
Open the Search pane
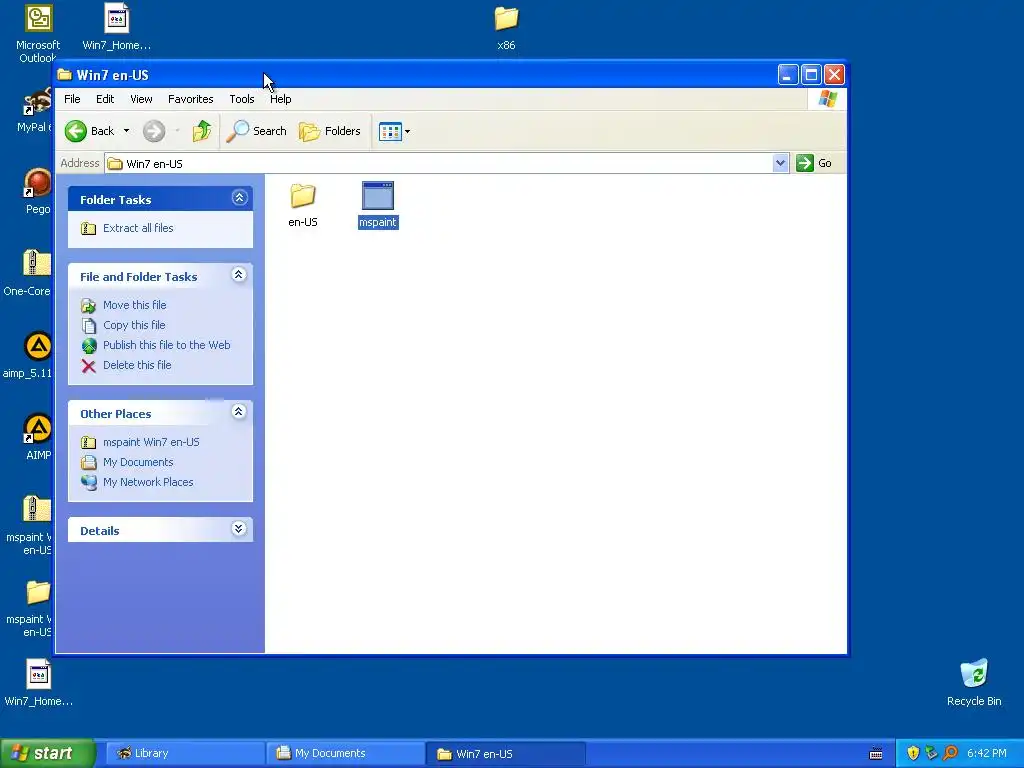coord(256,131)
